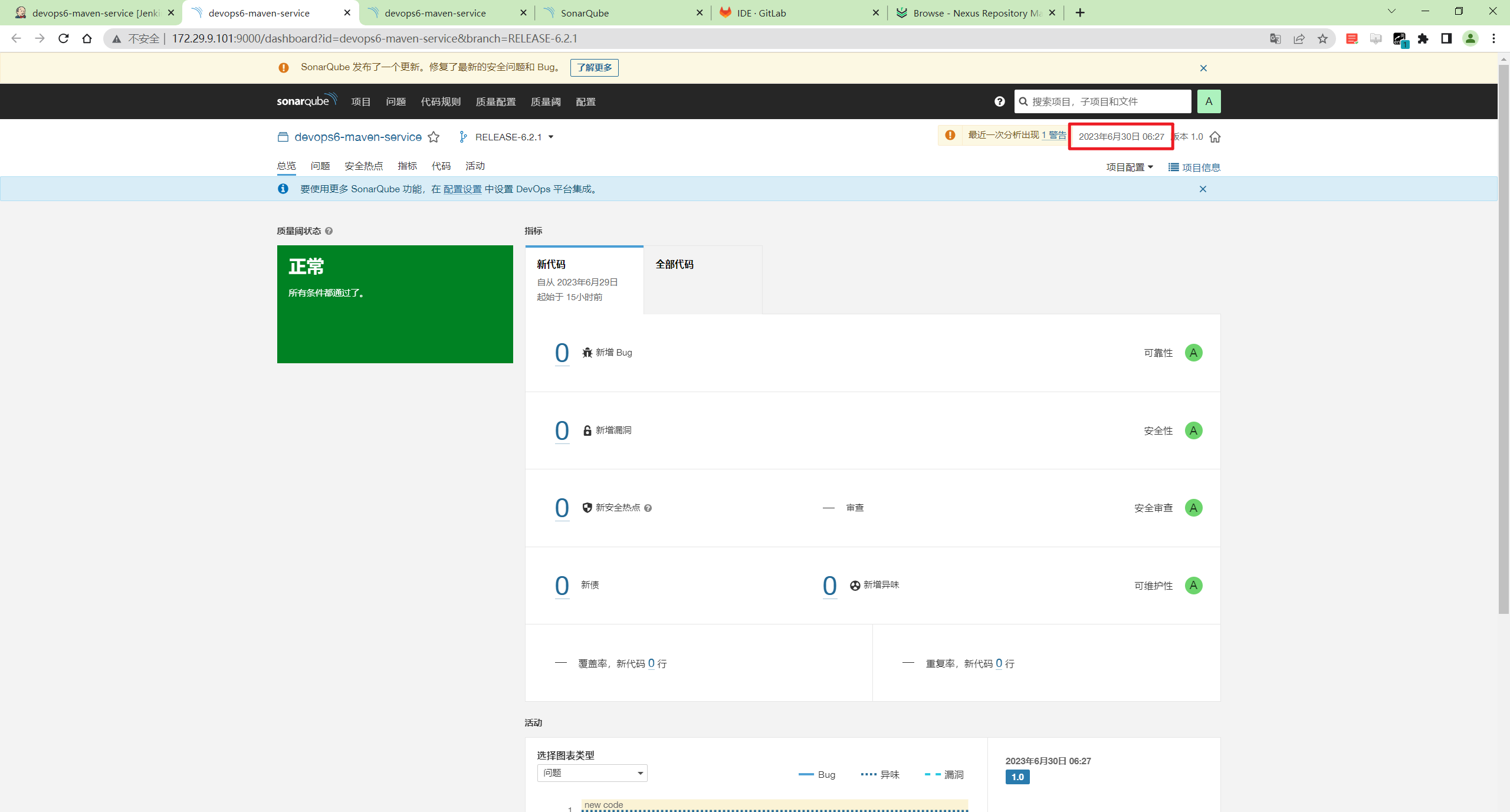Screen dimensions: 1510x812
Task: Click the 新增 Bug count zero
Action: (x=562, y=353)
